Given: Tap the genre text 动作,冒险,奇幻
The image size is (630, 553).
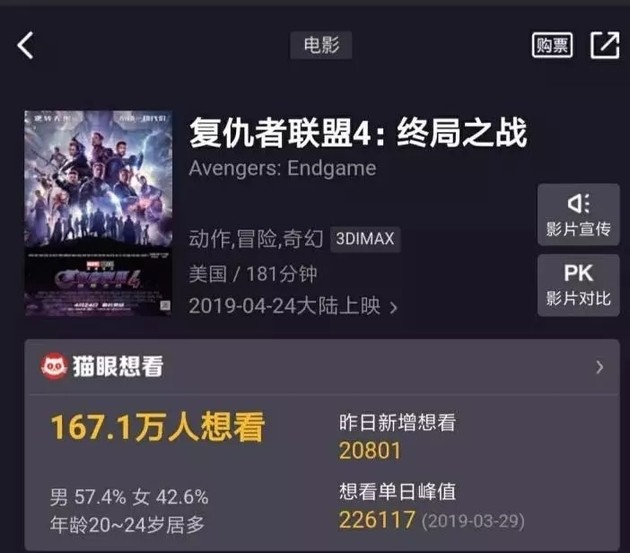Looking at the screenshot, I should (x=256, y=239).
